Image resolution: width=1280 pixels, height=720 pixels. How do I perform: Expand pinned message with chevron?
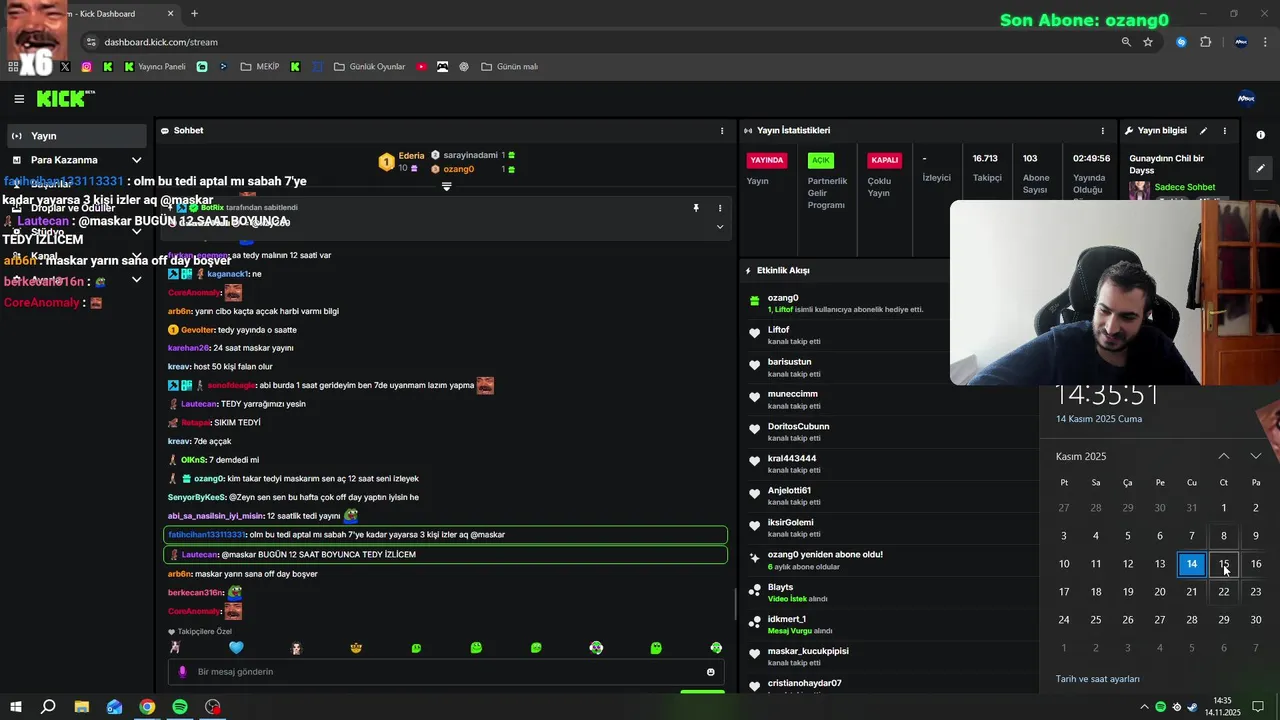(719, 227)
